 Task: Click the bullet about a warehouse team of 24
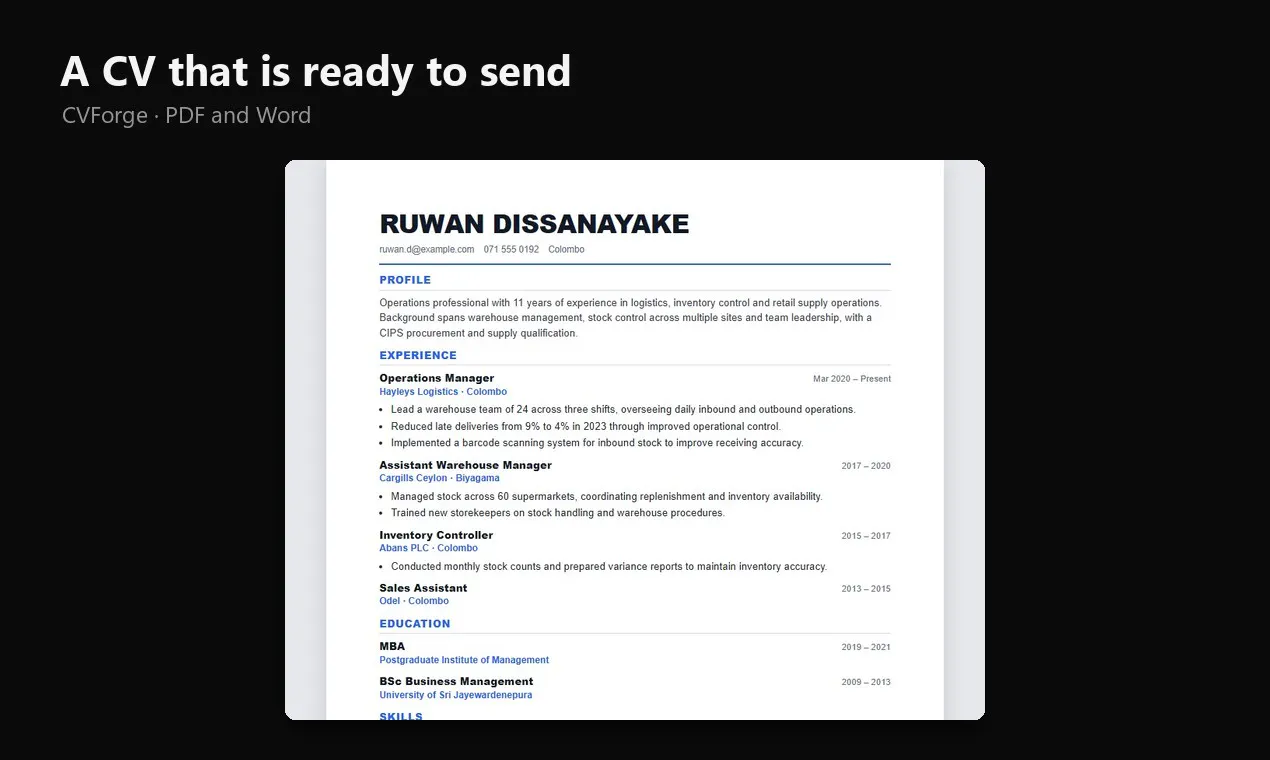coord(623,409)
